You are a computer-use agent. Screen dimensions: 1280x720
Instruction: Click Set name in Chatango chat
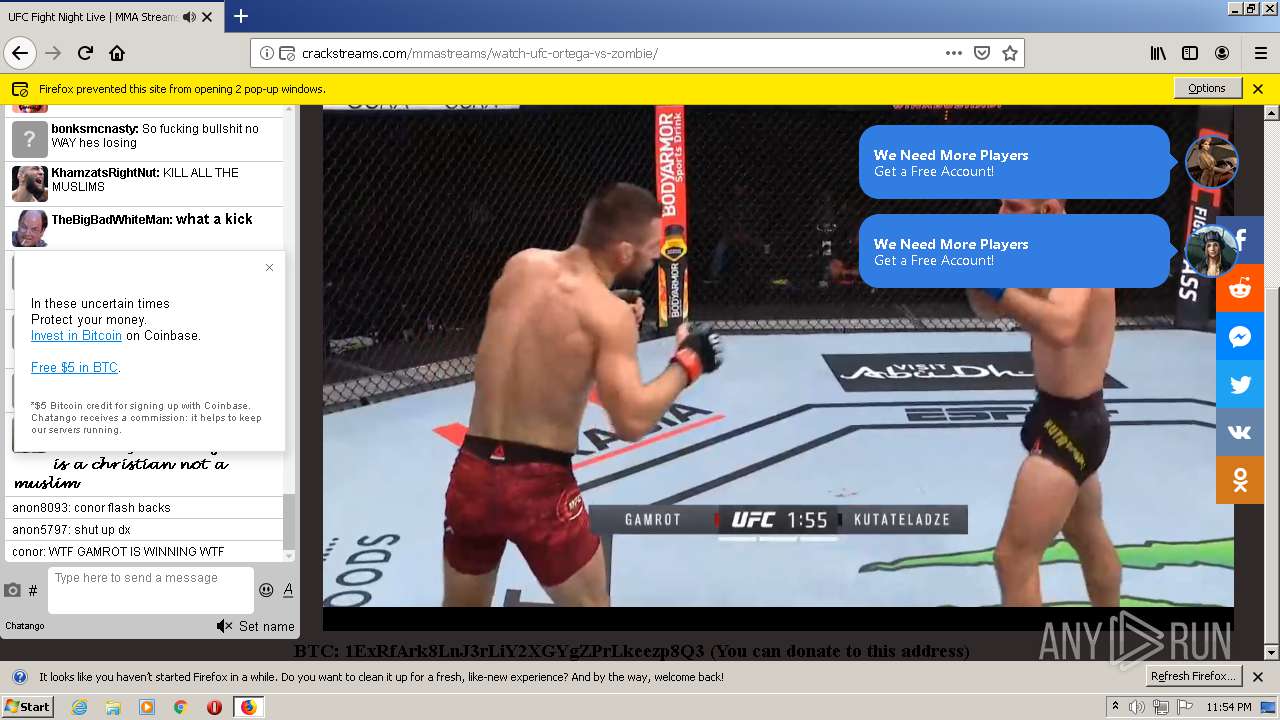[266, 626]
